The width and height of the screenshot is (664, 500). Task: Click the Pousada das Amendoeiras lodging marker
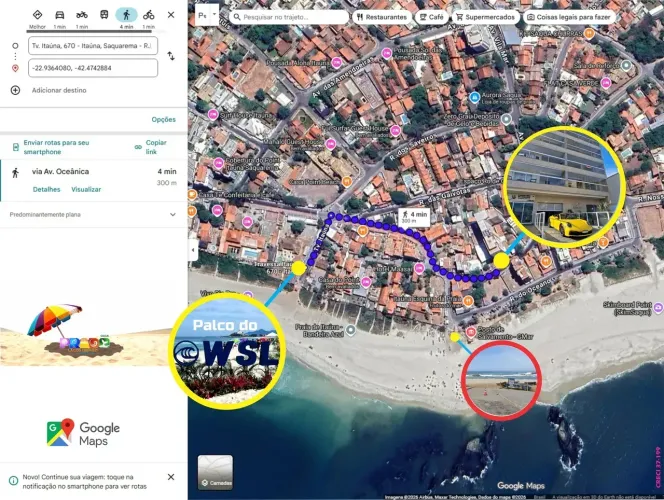pyautogui.click(x=387, y=53)
